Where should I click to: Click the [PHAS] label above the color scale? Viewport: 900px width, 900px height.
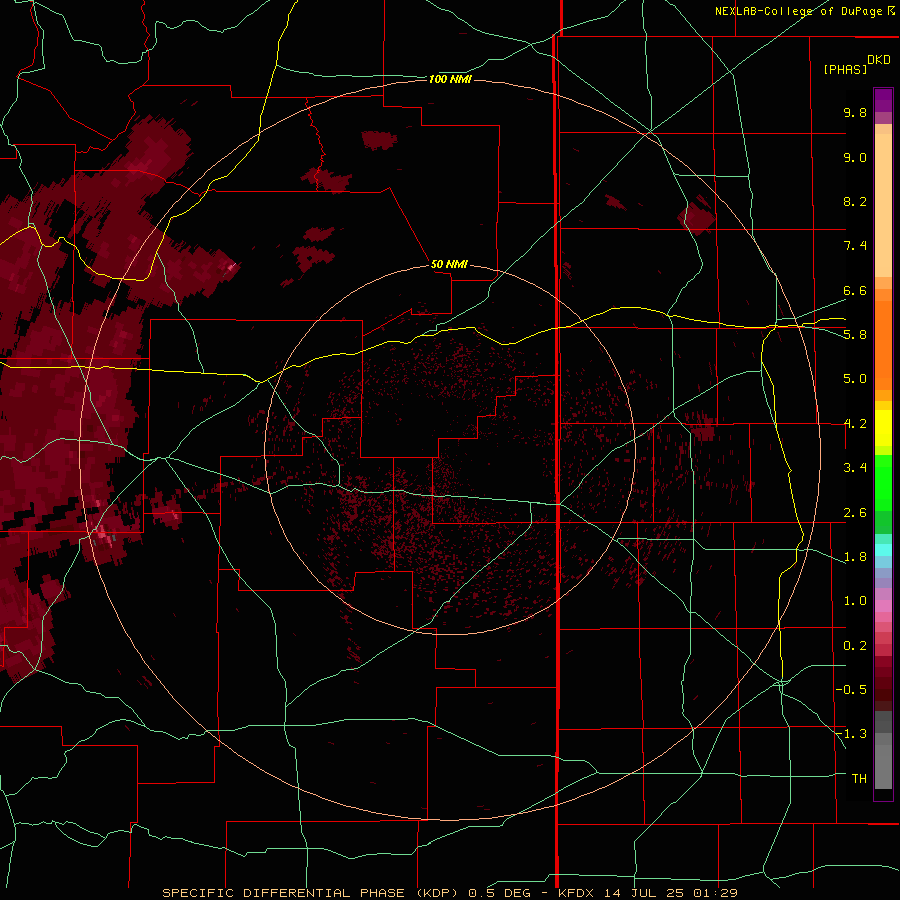click(845, 69)
